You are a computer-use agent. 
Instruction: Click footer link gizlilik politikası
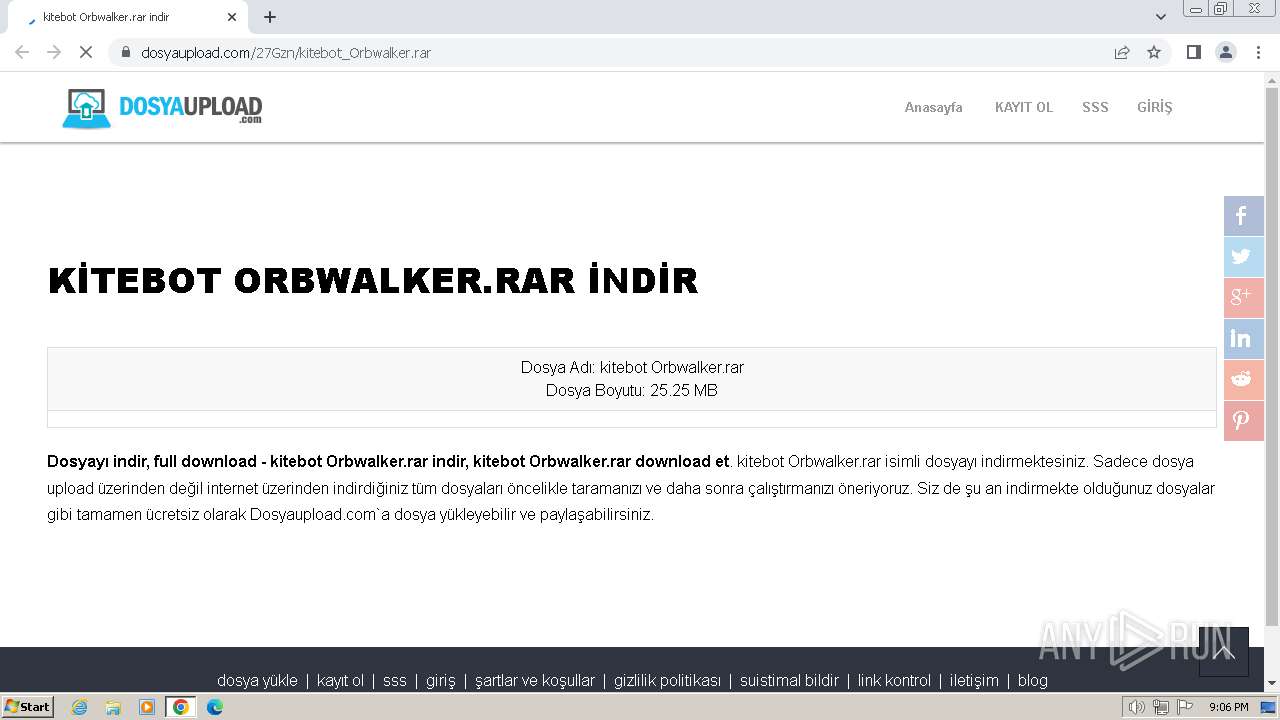coord(667,680)
